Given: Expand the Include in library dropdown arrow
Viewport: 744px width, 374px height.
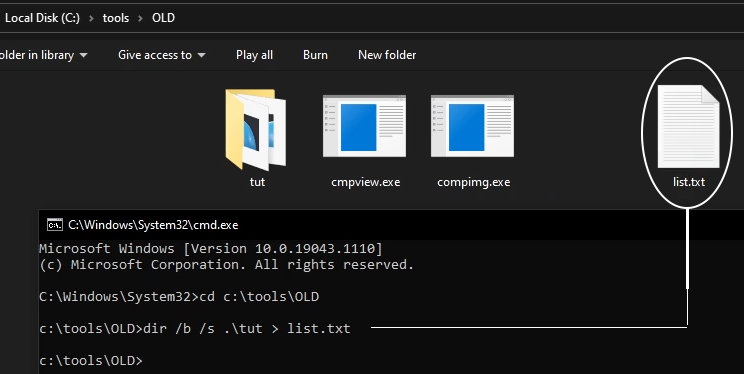Looking at the screenshot, I should (84, 55).
